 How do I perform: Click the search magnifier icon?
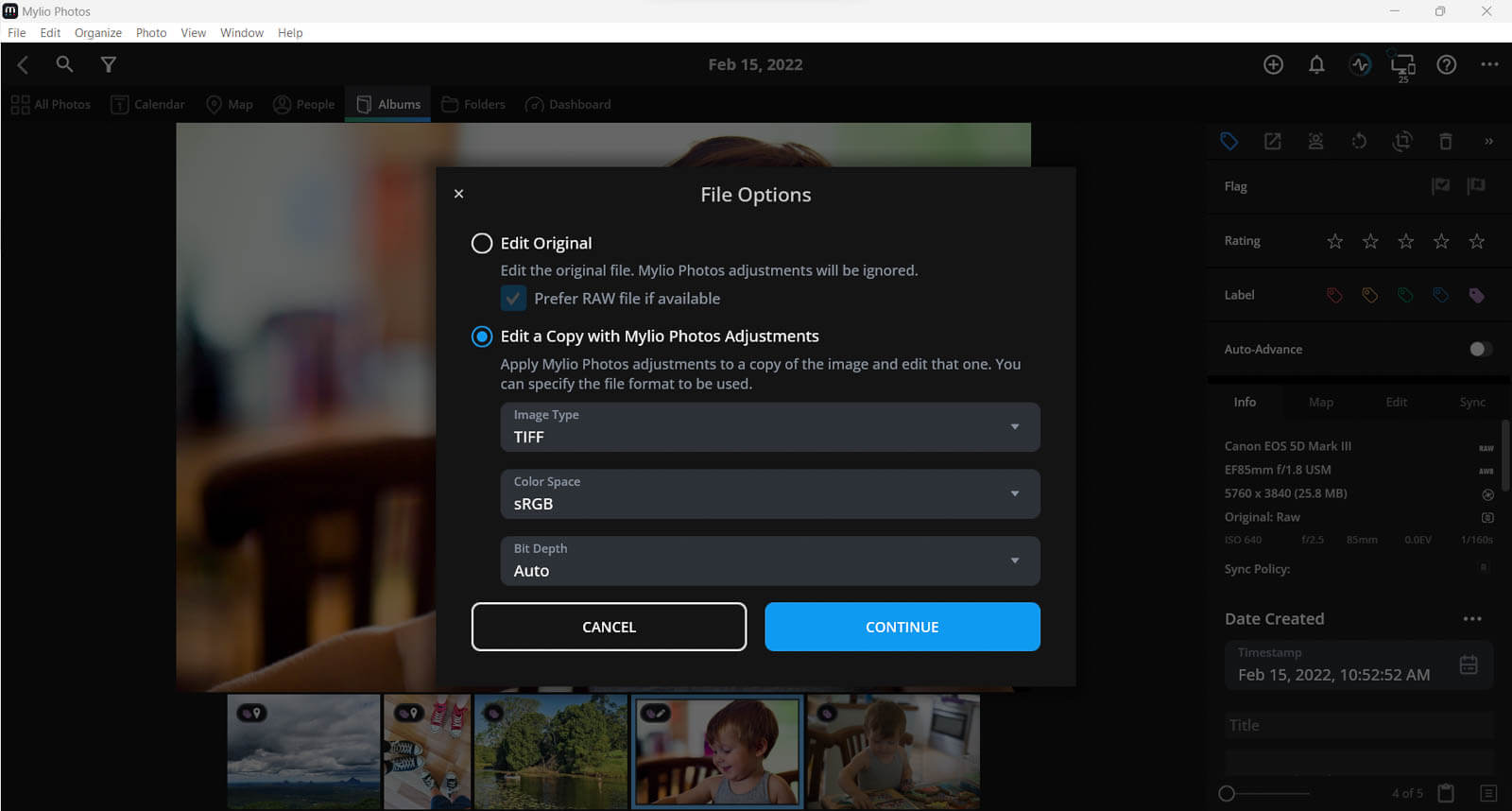pos(64,64)
